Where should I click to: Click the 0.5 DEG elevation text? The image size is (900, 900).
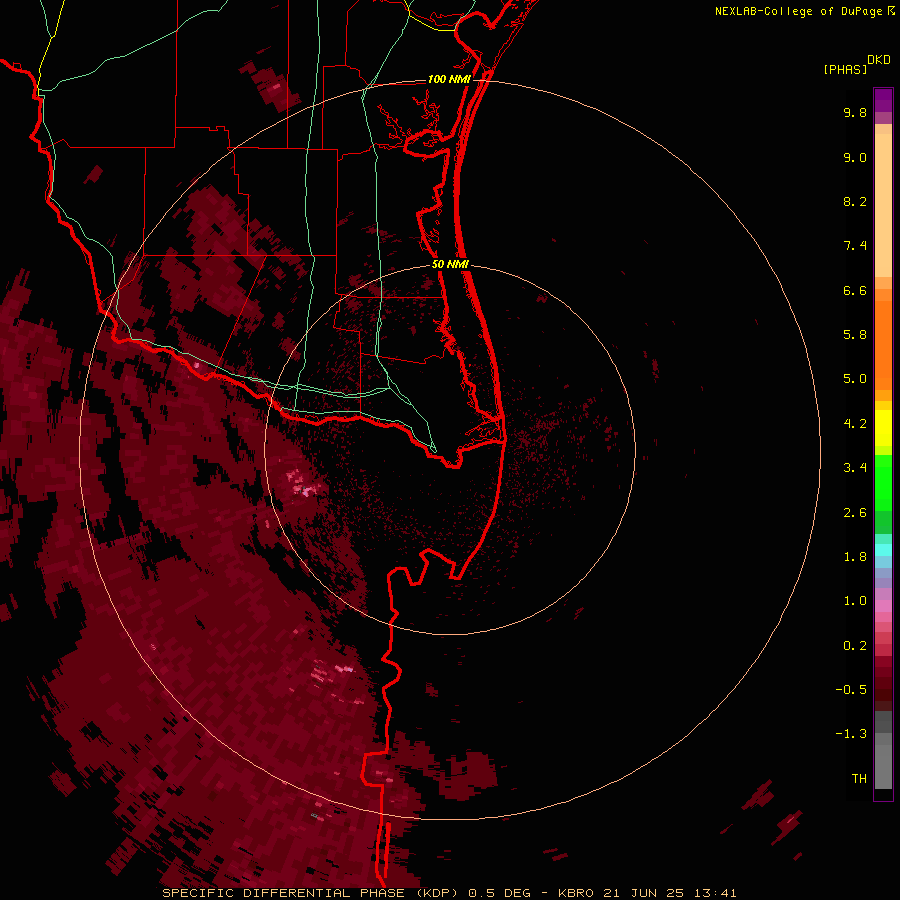pyautogui.click(x=499, y=893)
